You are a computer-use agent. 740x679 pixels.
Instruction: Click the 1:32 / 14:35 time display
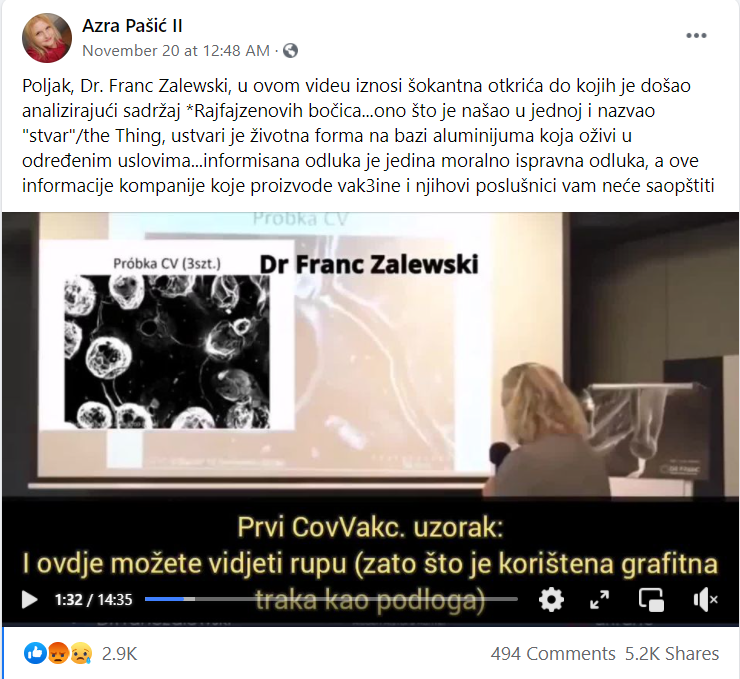click(x=93, y=600)
